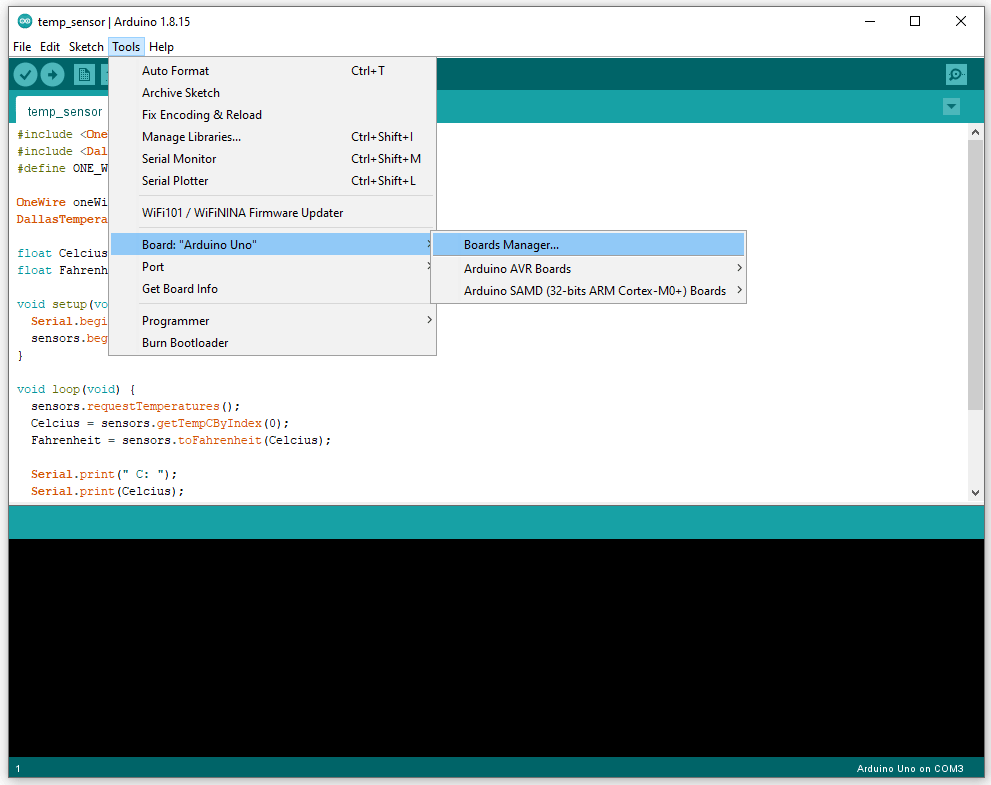
Task: Select Fix Encoding & Reload
Action: 201,115
